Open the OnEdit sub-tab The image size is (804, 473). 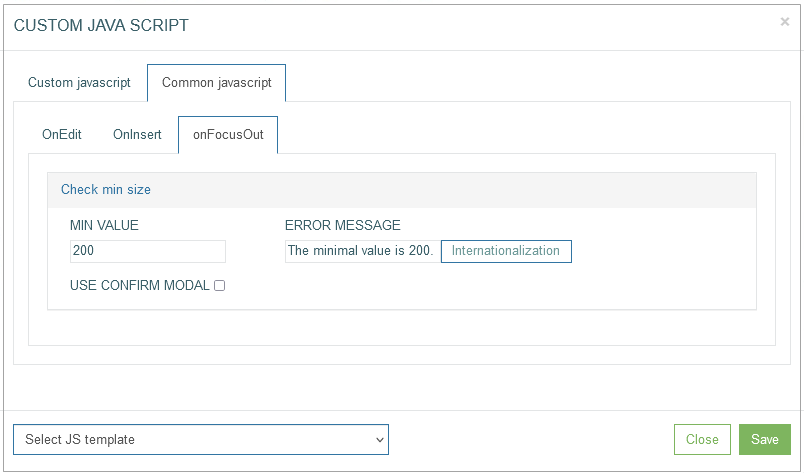coord(62,134)
